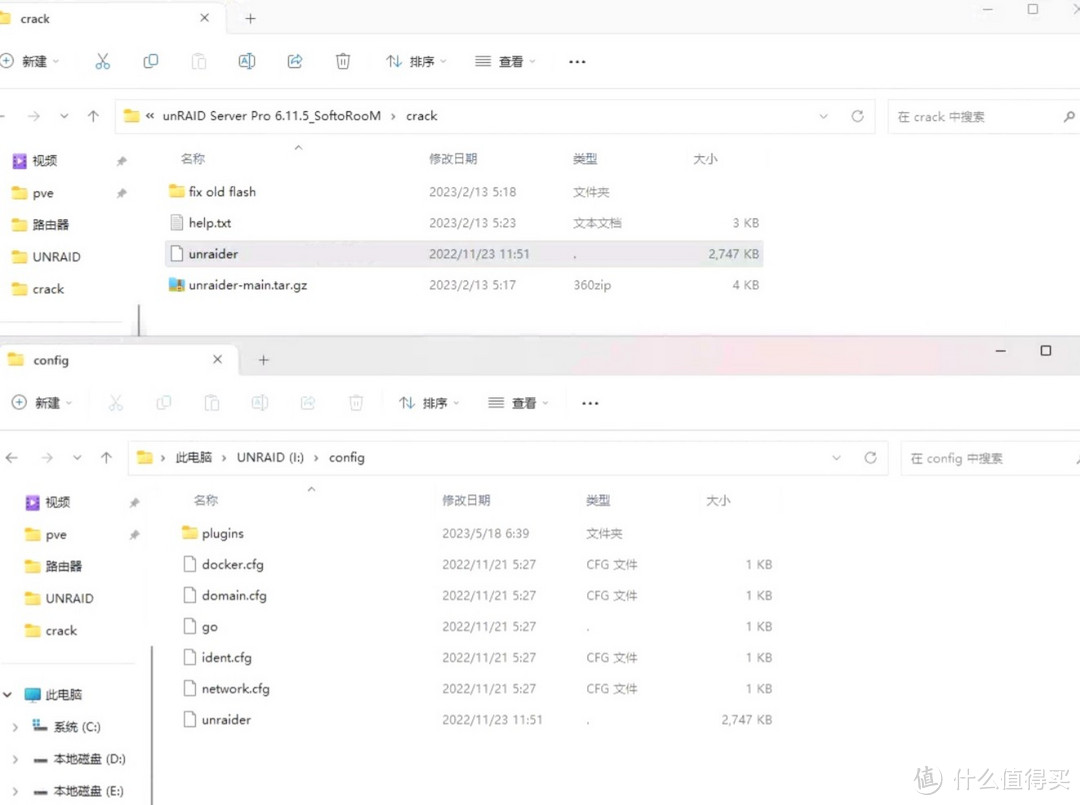Select domain.cfg file
This screenshot has height=805, width=1080.
click(233, 595)
